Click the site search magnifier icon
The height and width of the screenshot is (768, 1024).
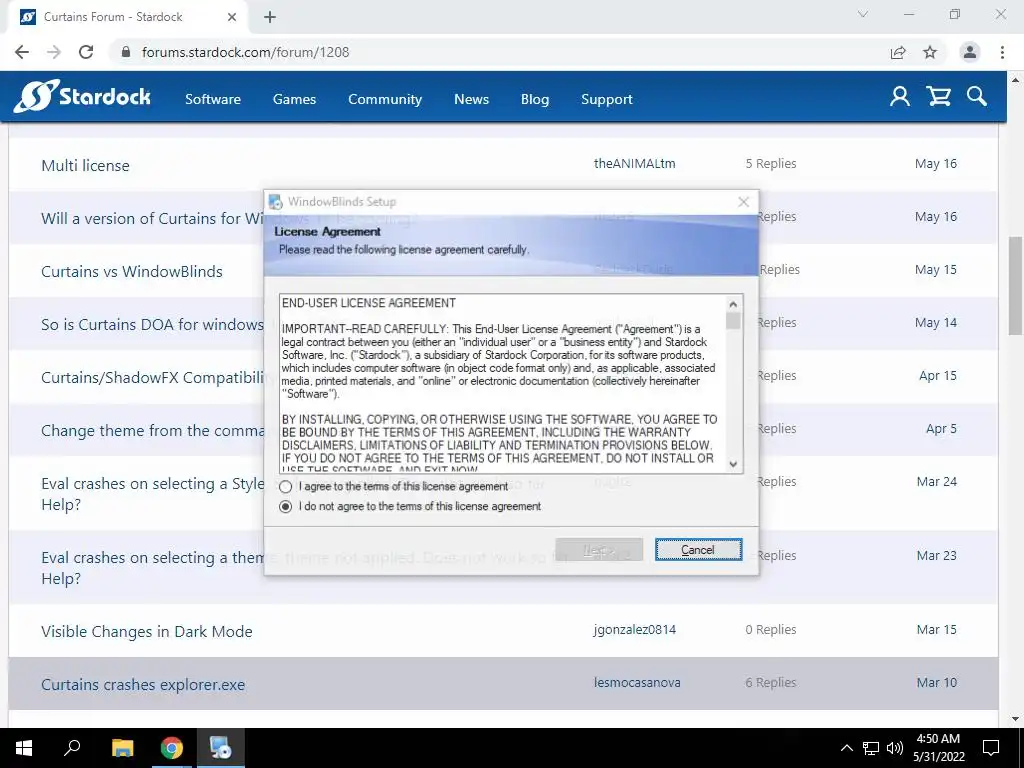[x=977, y=97]
